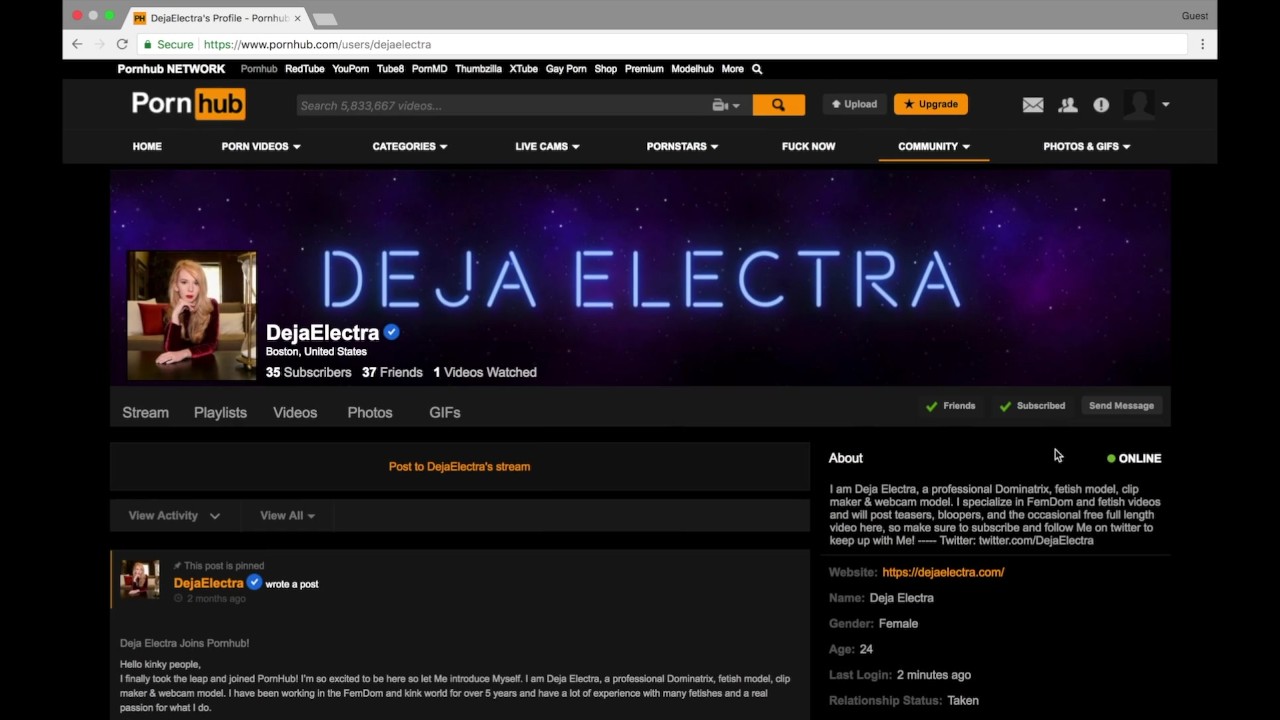This screenshot has width=1280, height=720.
Task: Click the orange search magnifier button
Action: click(x=778, y=105)
